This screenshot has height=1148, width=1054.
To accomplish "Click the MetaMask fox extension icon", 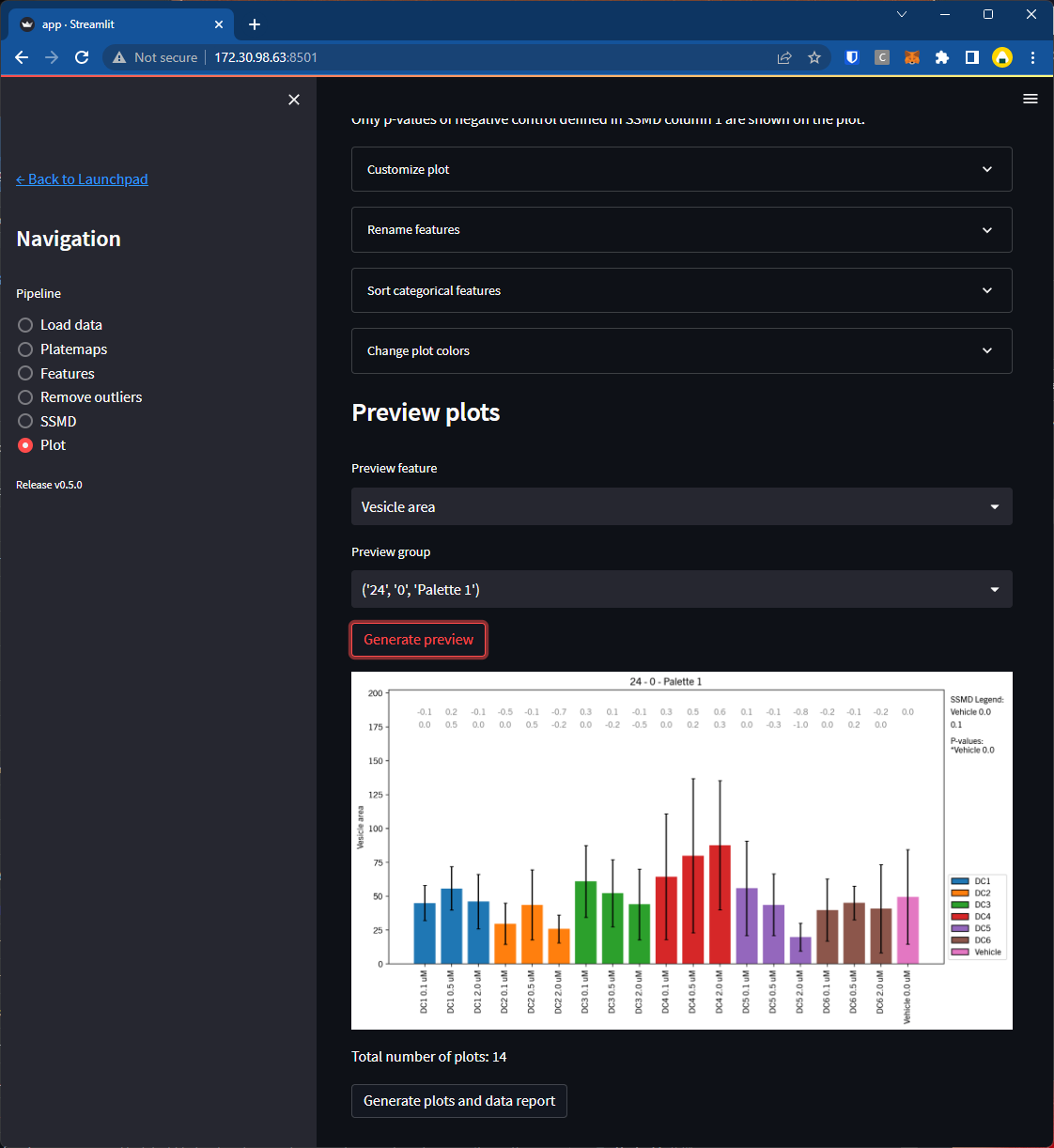I will pyautogui.click(x=912, y=57).
